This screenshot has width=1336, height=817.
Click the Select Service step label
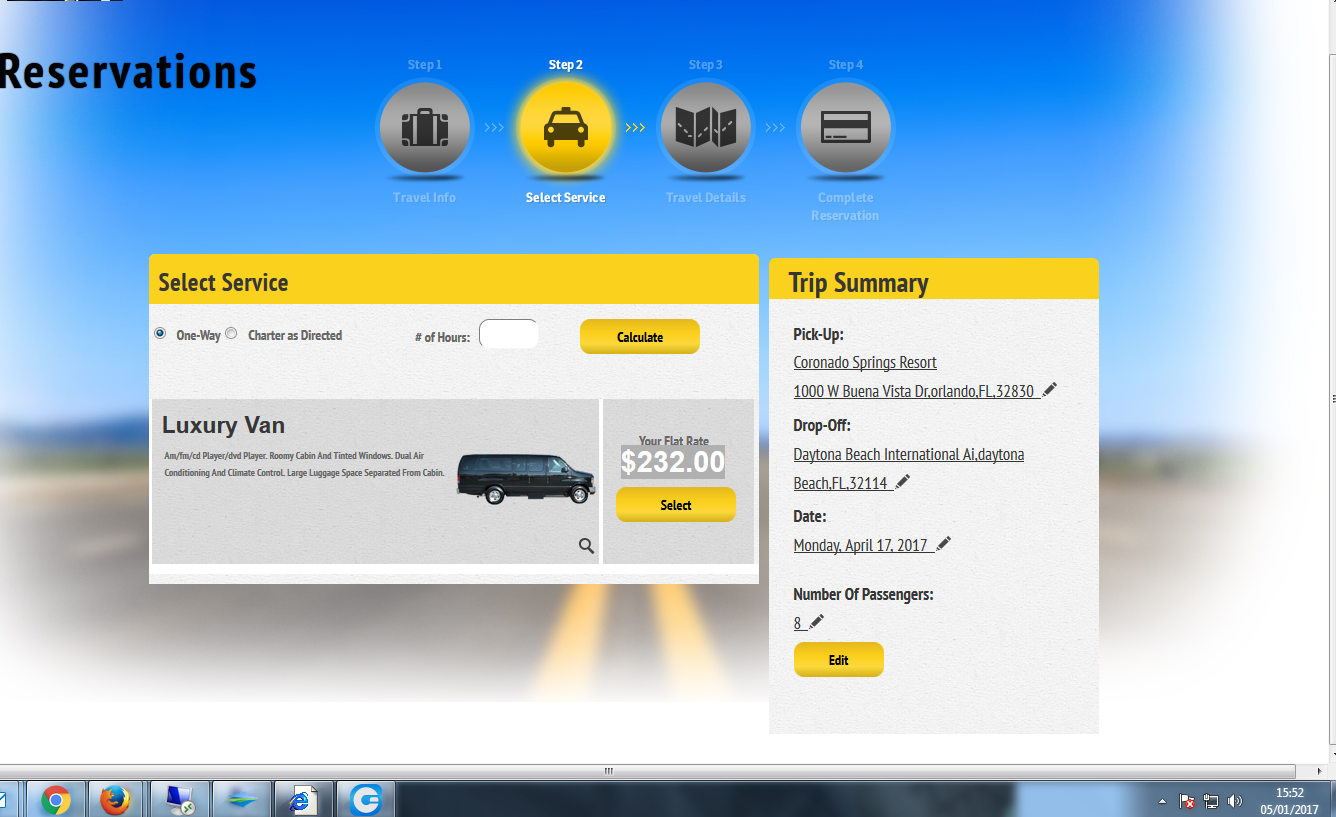click(566, 198)
